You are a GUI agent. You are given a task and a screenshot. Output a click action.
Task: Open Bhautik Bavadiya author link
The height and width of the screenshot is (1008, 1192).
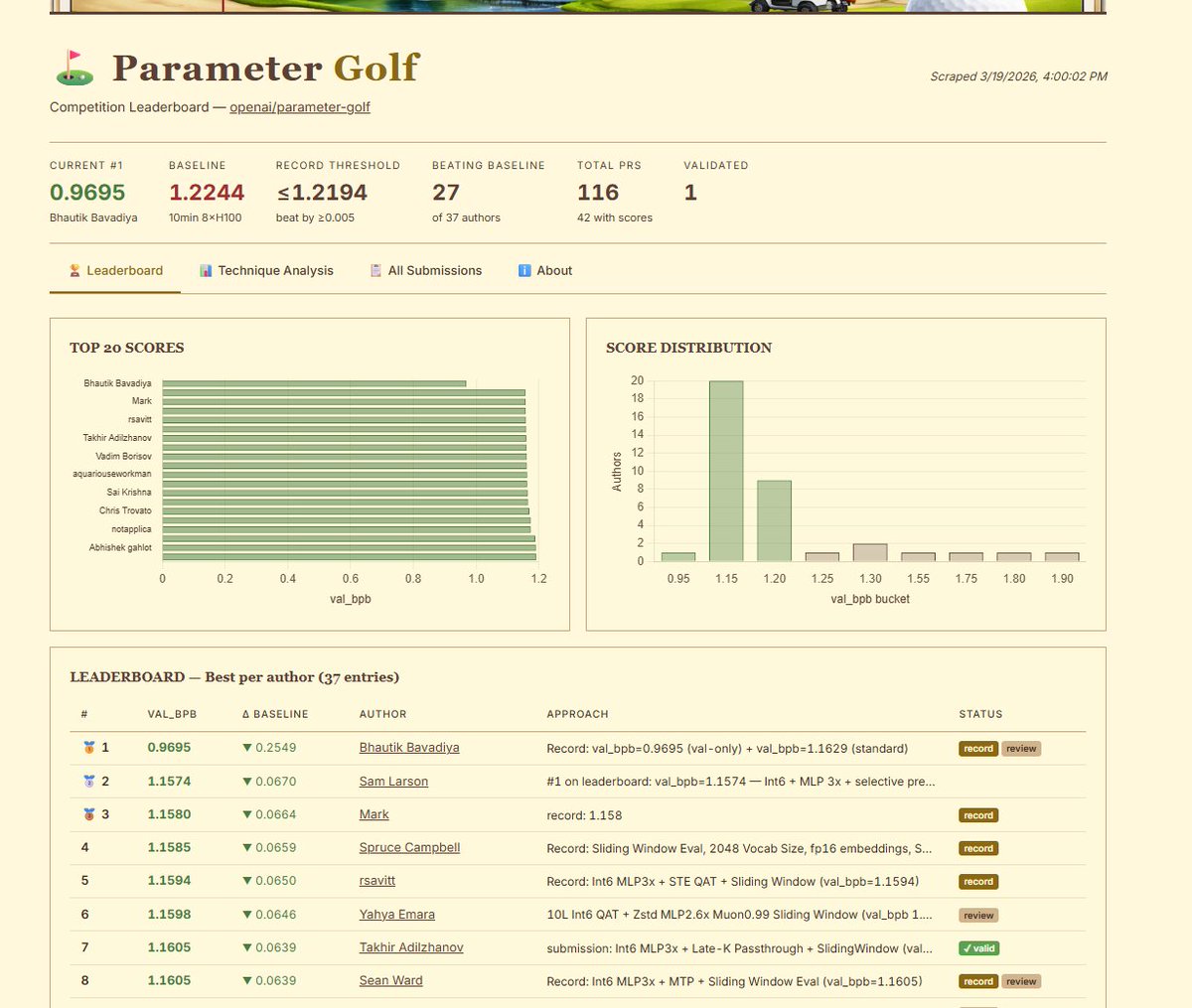[x=409, y=748]
